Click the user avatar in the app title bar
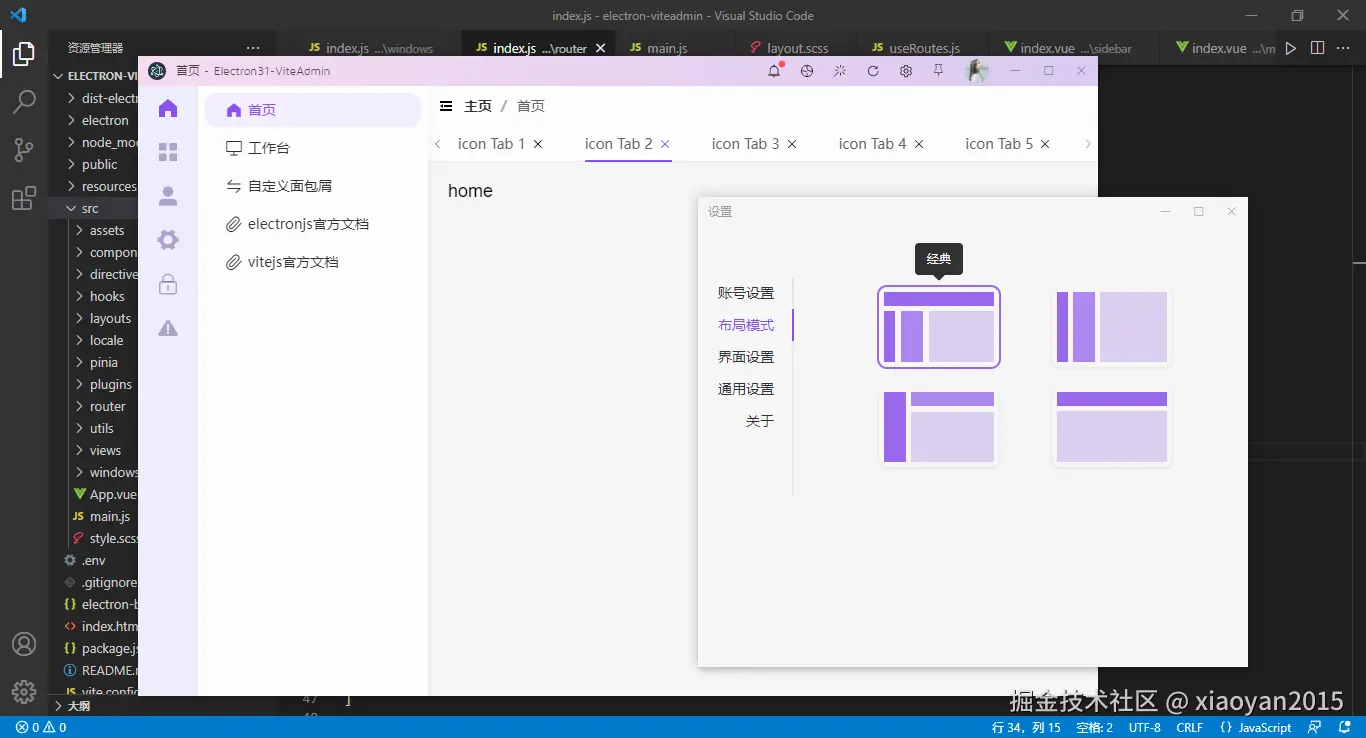1366x738 pixels. (x=977, y=71)
